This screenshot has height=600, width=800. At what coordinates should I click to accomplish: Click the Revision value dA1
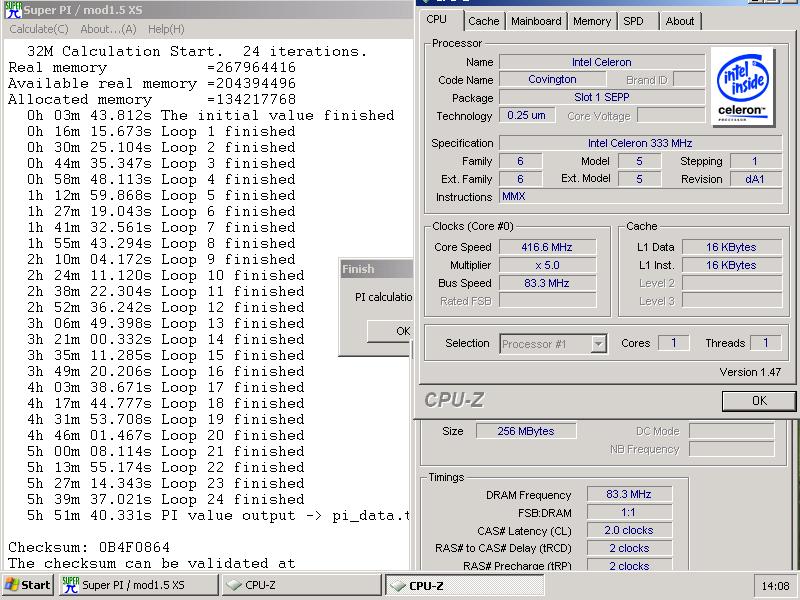pyautogui.click(x=756, y=179)
